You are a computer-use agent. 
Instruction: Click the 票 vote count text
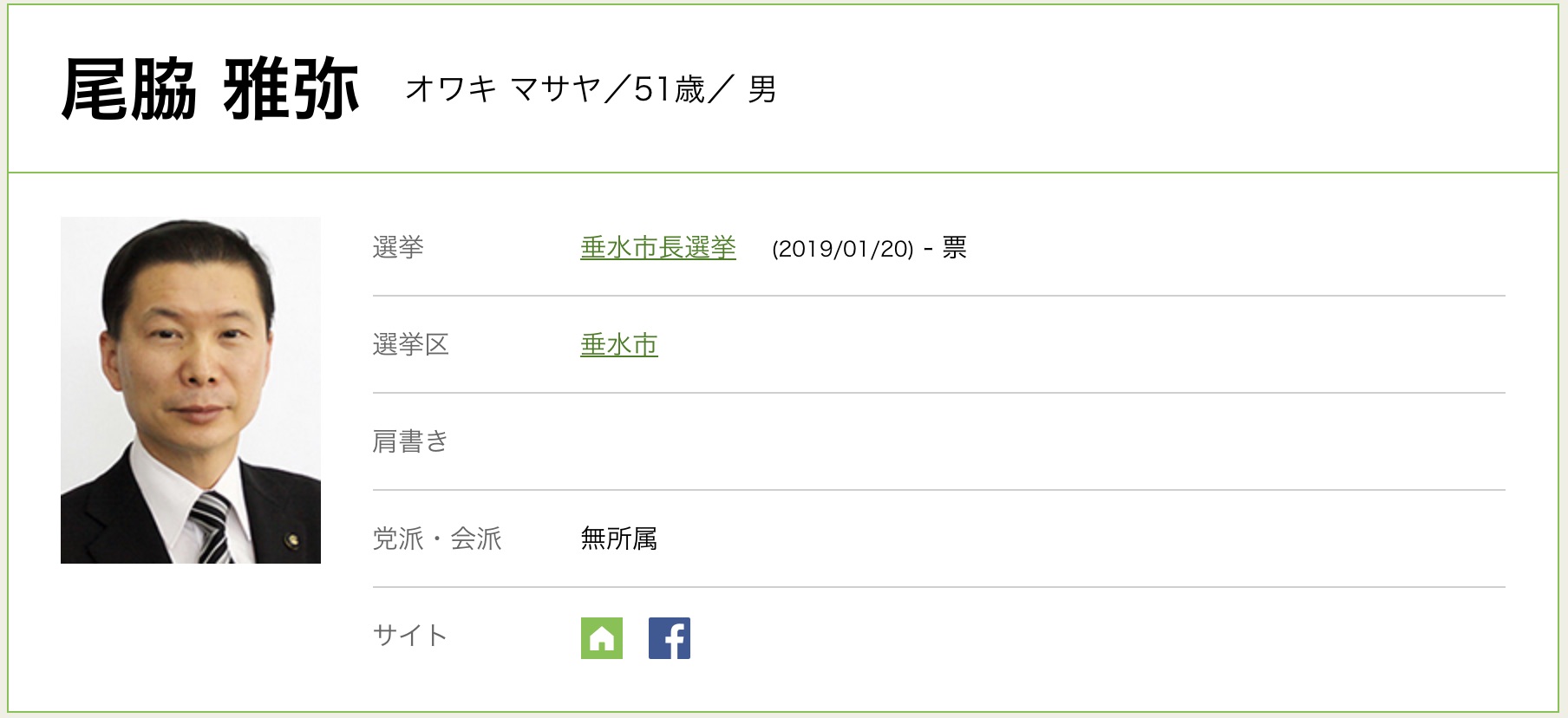pos(955,248)
